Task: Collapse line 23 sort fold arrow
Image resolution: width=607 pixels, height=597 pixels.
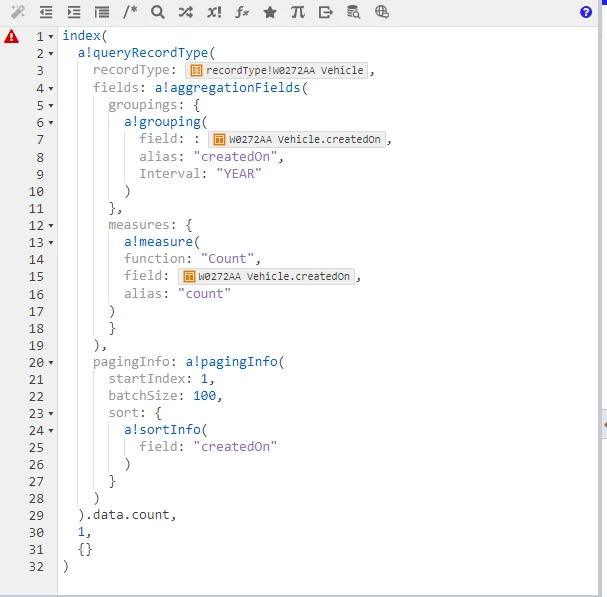Action: [x=51, y=414]
